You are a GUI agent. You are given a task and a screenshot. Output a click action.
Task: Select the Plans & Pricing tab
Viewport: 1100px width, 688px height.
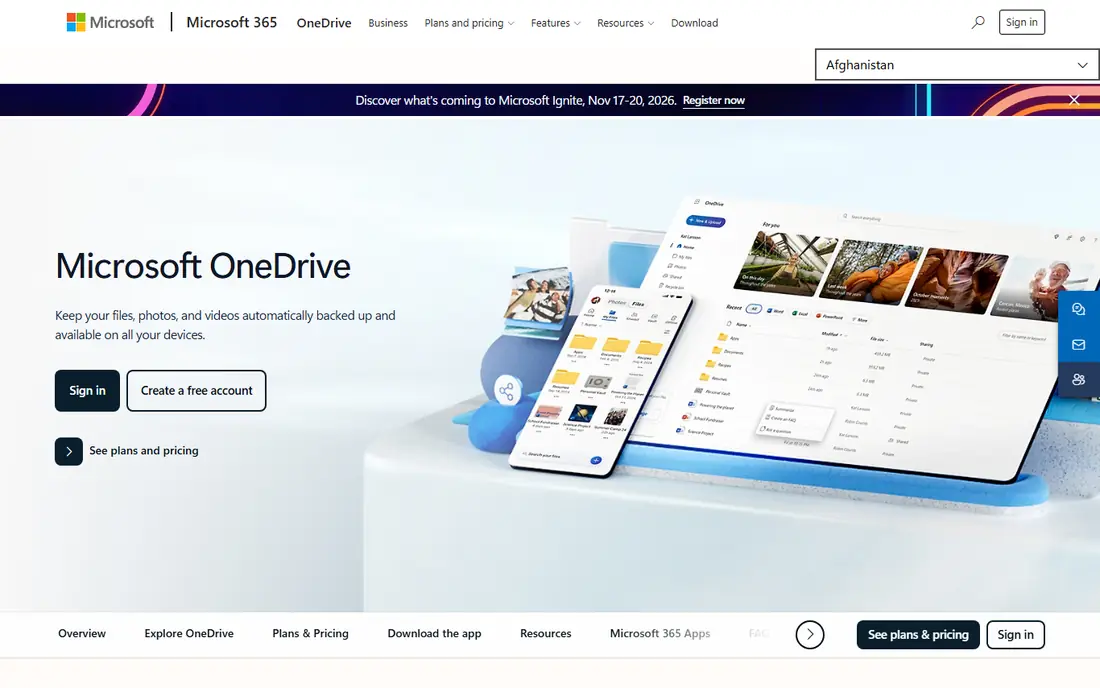(310, 633)
